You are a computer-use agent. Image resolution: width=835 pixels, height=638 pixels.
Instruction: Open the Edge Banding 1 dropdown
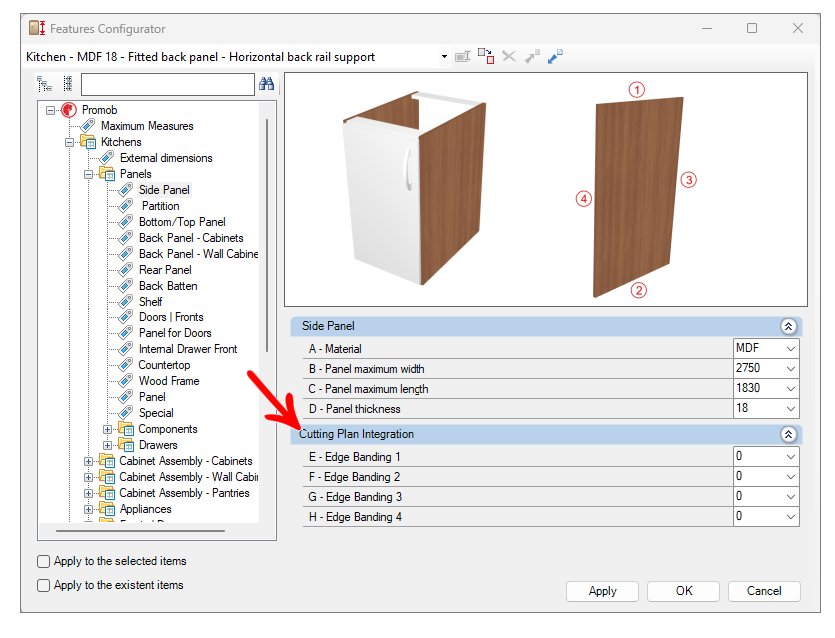click(791, 456)
